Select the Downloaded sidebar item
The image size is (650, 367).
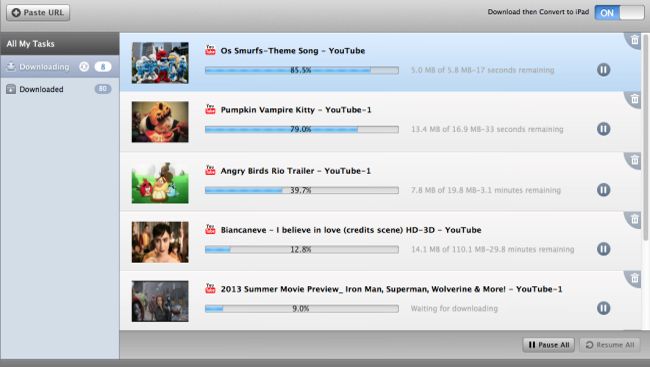[x=60, y=89]
